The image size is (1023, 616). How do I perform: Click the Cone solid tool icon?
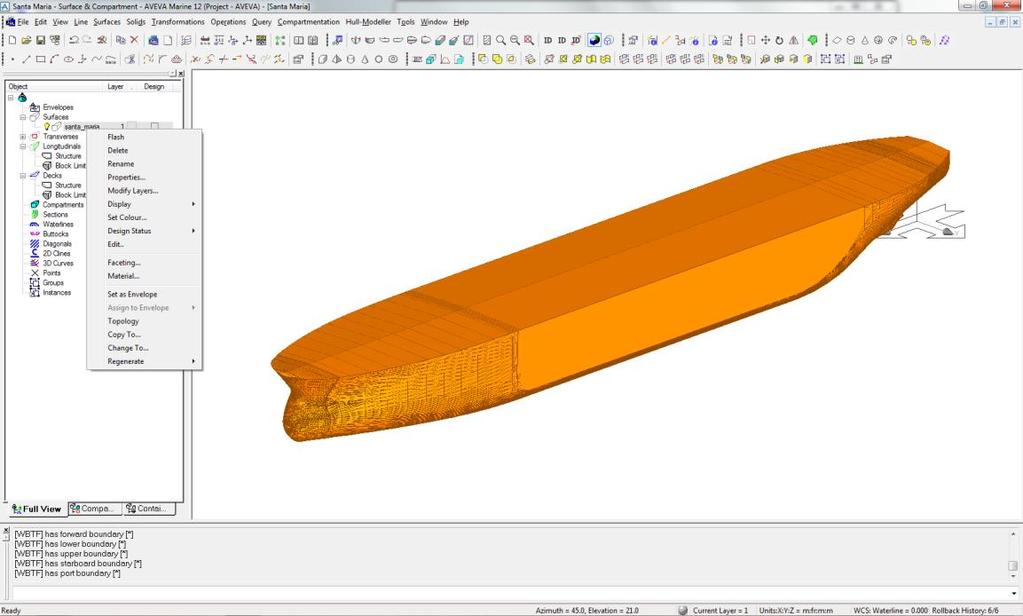click(365, 59)
